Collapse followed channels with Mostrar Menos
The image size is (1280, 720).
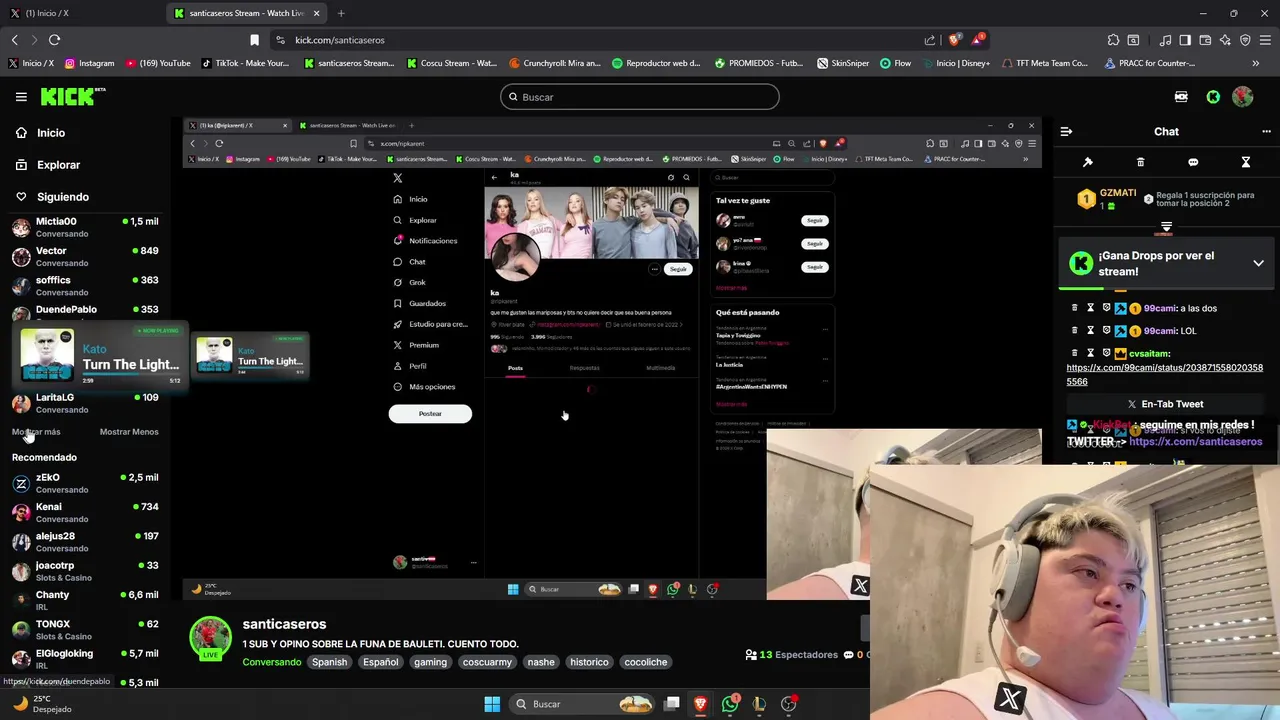(x=129, y=432)
